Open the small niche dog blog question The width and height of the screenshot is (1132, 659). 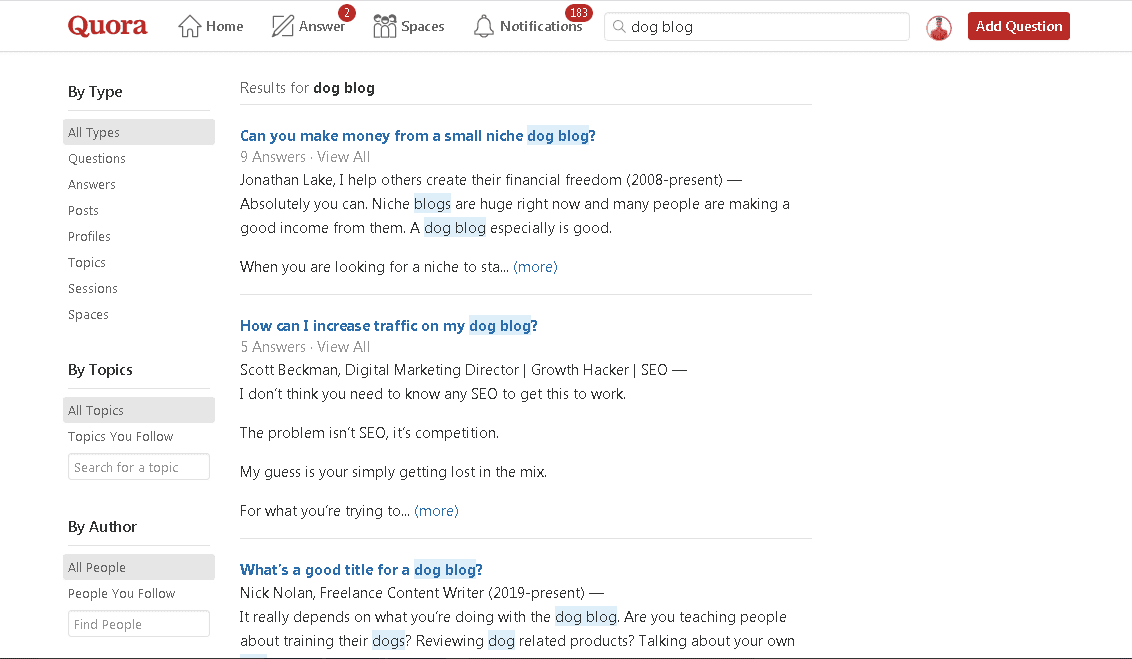pyautogui.click(x=417, y=136)
